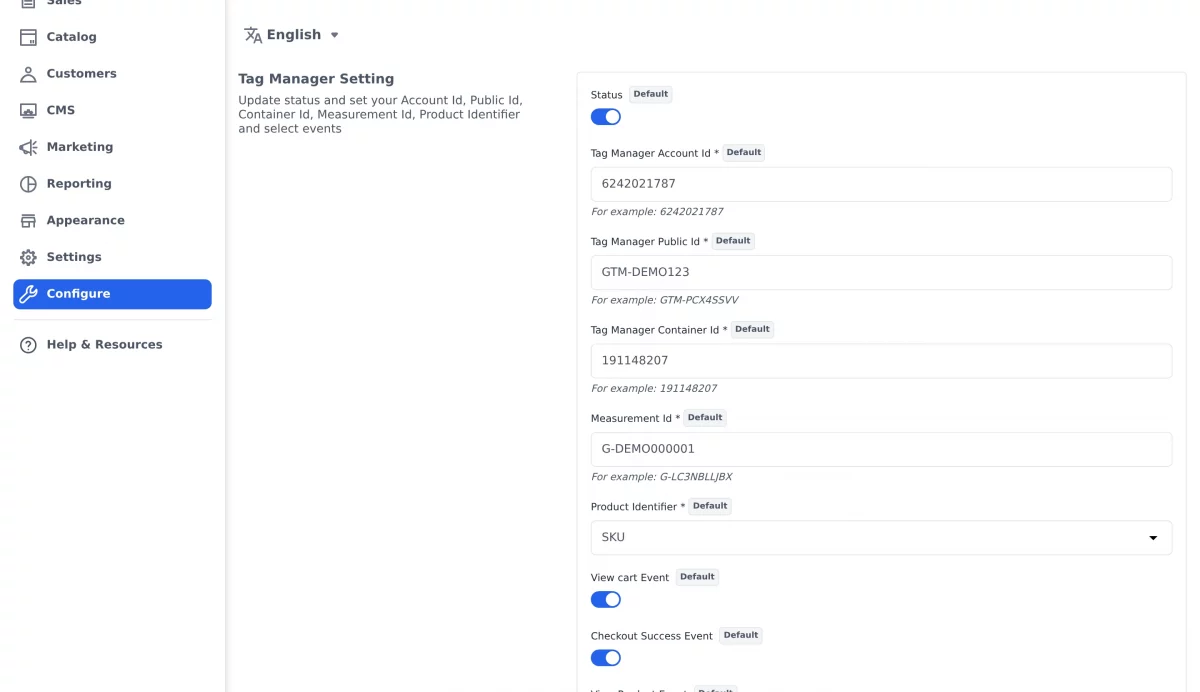Click the Help & Resources question mark icon
Screen dimensions: 1200x692
pyautogui.click(x=28, y=345)
